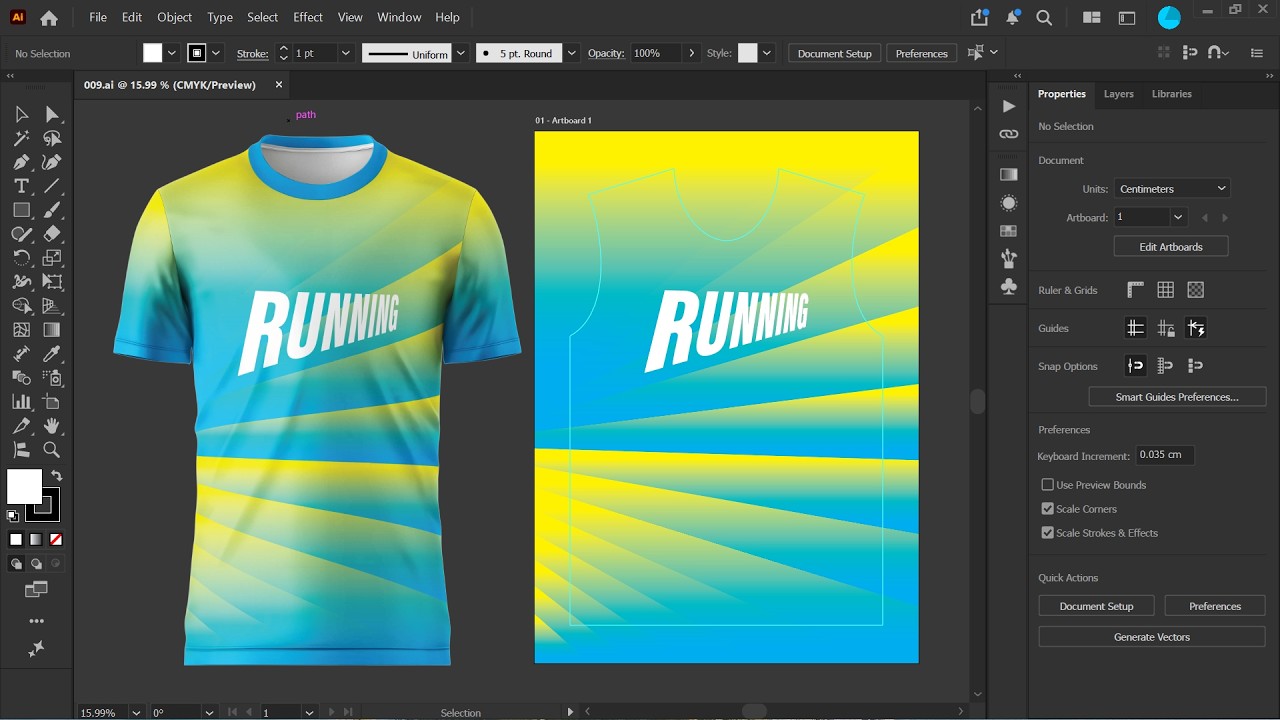Click Document Setup in the top control bar

point(835,53)
